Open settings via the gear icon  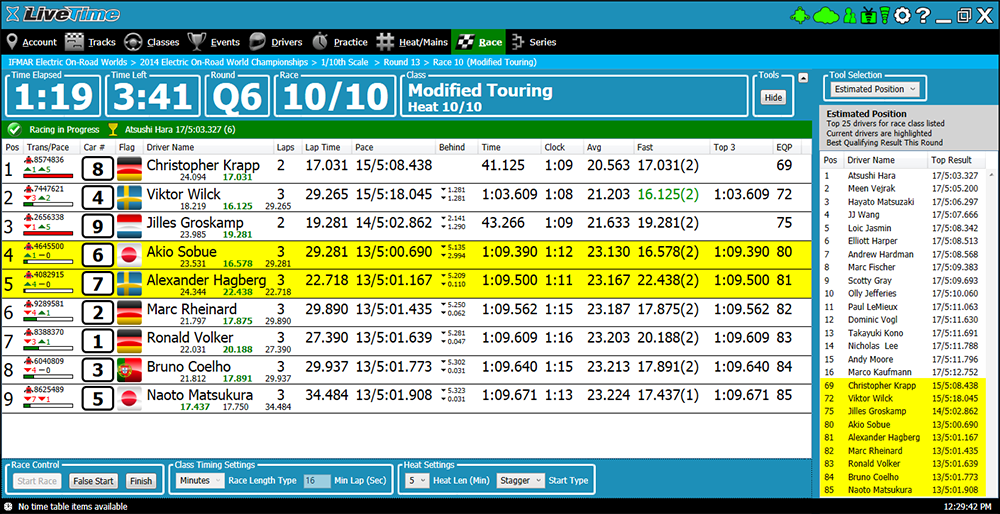pos(903,14)
